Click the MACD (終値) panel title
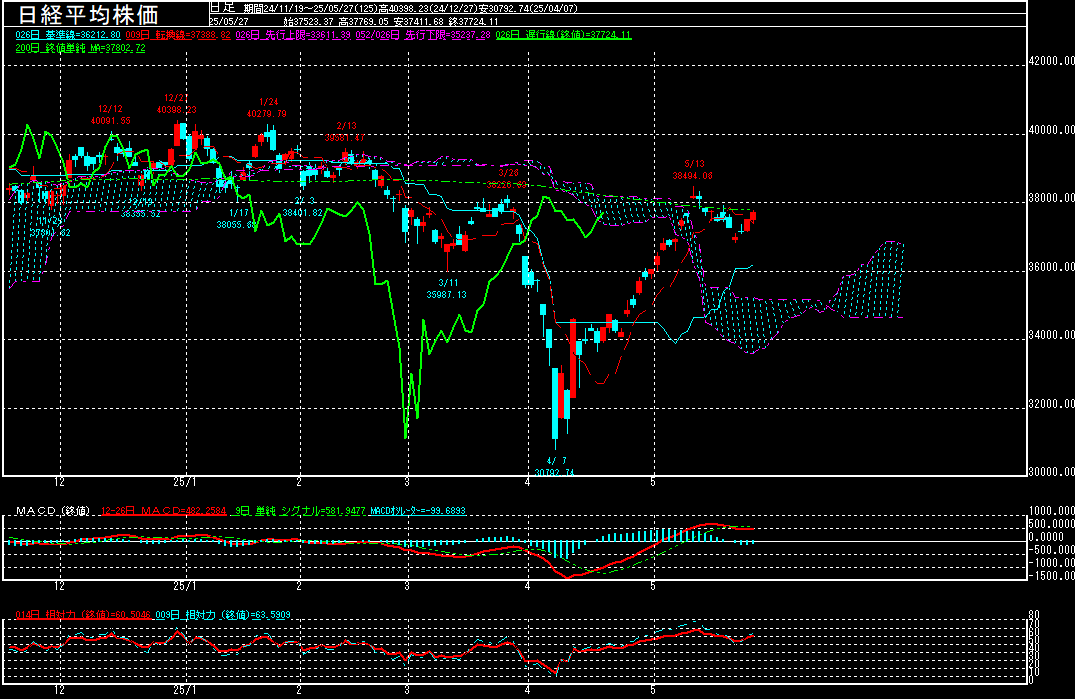The image size is (1076, 699). coord(53,511)
